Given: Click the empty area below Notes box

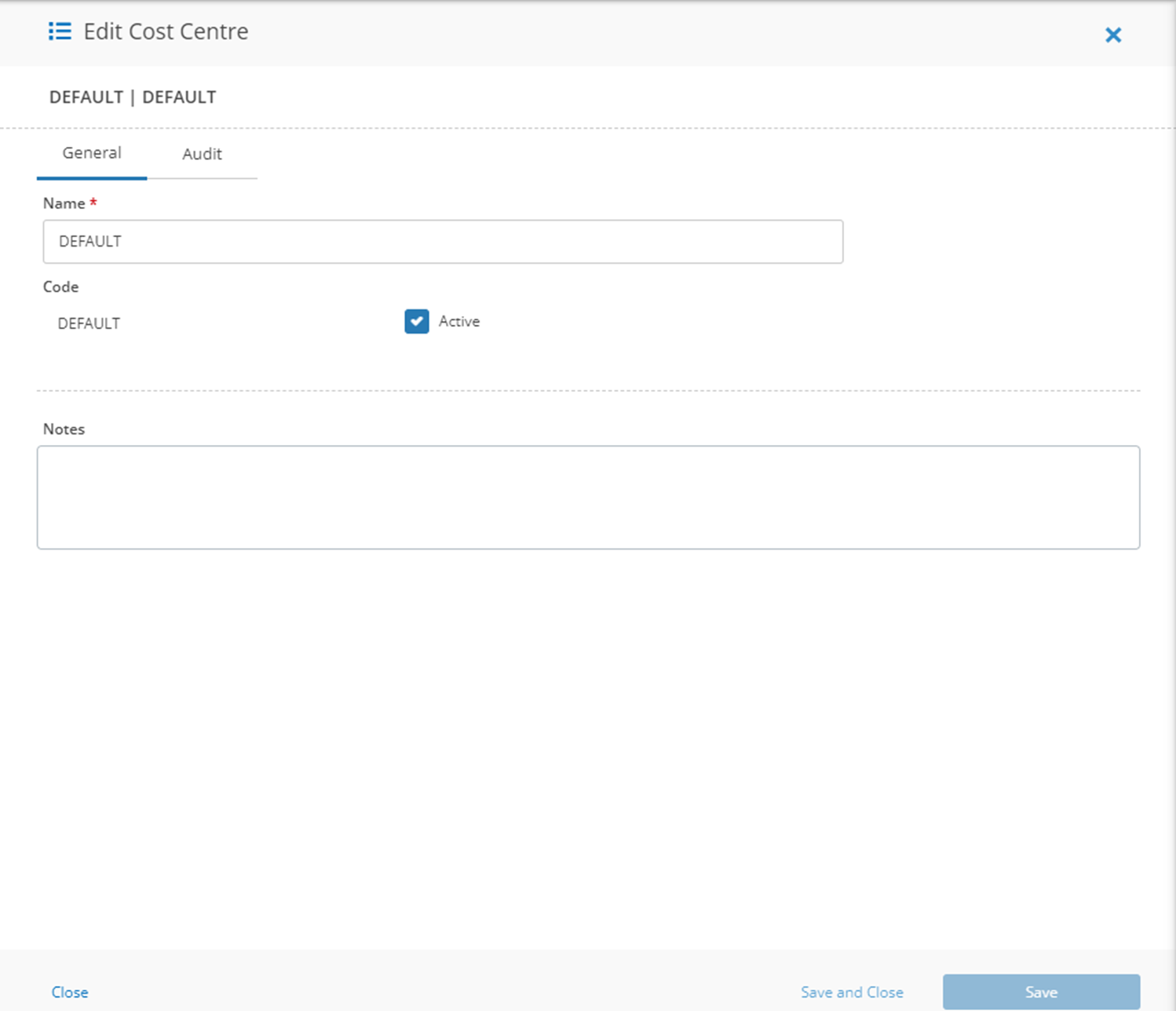Looking at the screenshot, I should click(588, 746).
